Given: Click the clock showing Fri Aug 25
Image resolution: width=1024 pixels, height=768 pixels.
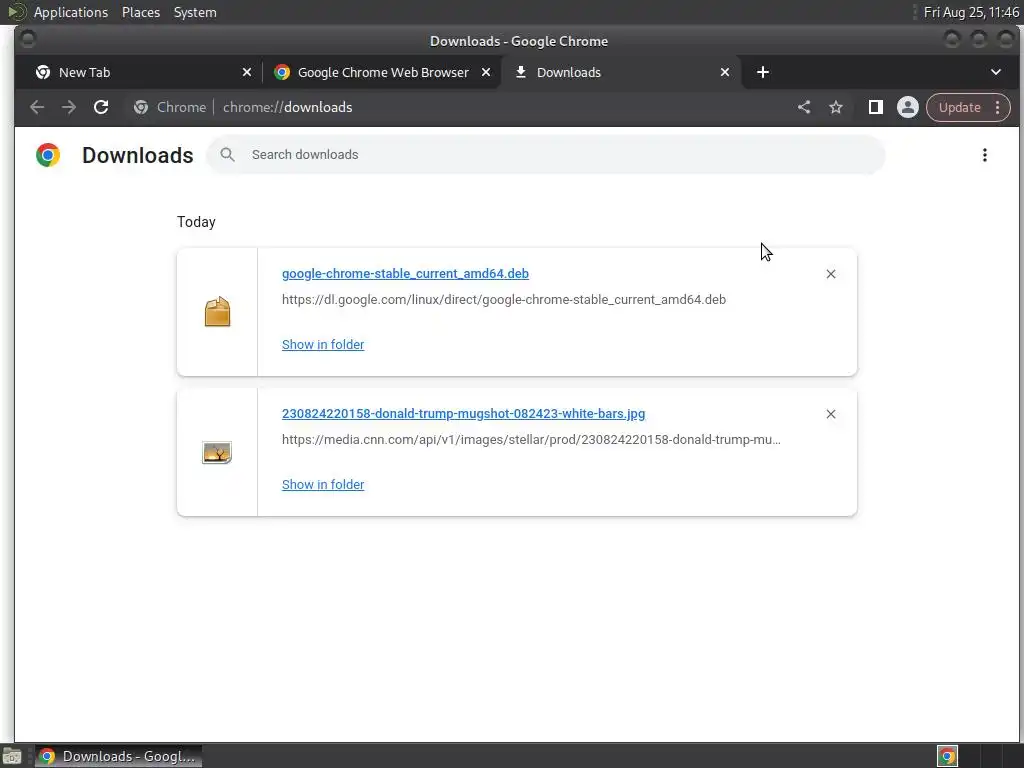Looking at the screenshot, I should 971,12.
